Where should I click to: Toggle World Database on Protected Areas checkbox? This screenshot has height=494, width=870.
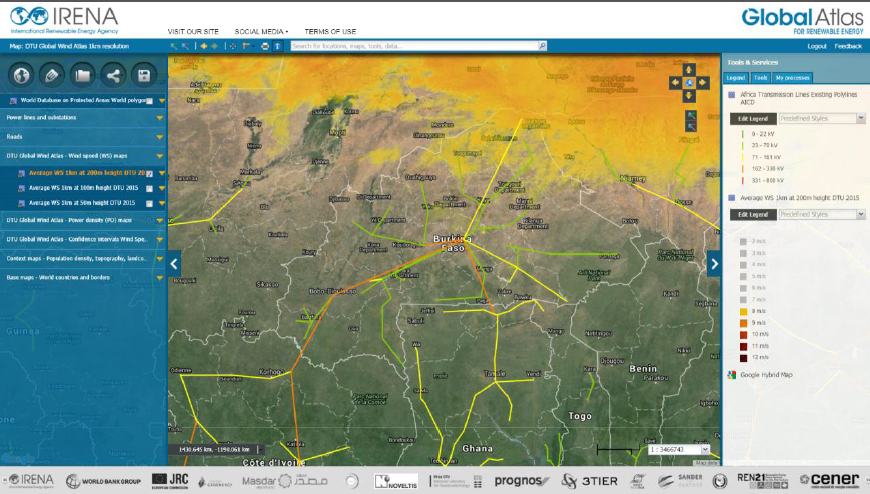click(x=149, y=101)
